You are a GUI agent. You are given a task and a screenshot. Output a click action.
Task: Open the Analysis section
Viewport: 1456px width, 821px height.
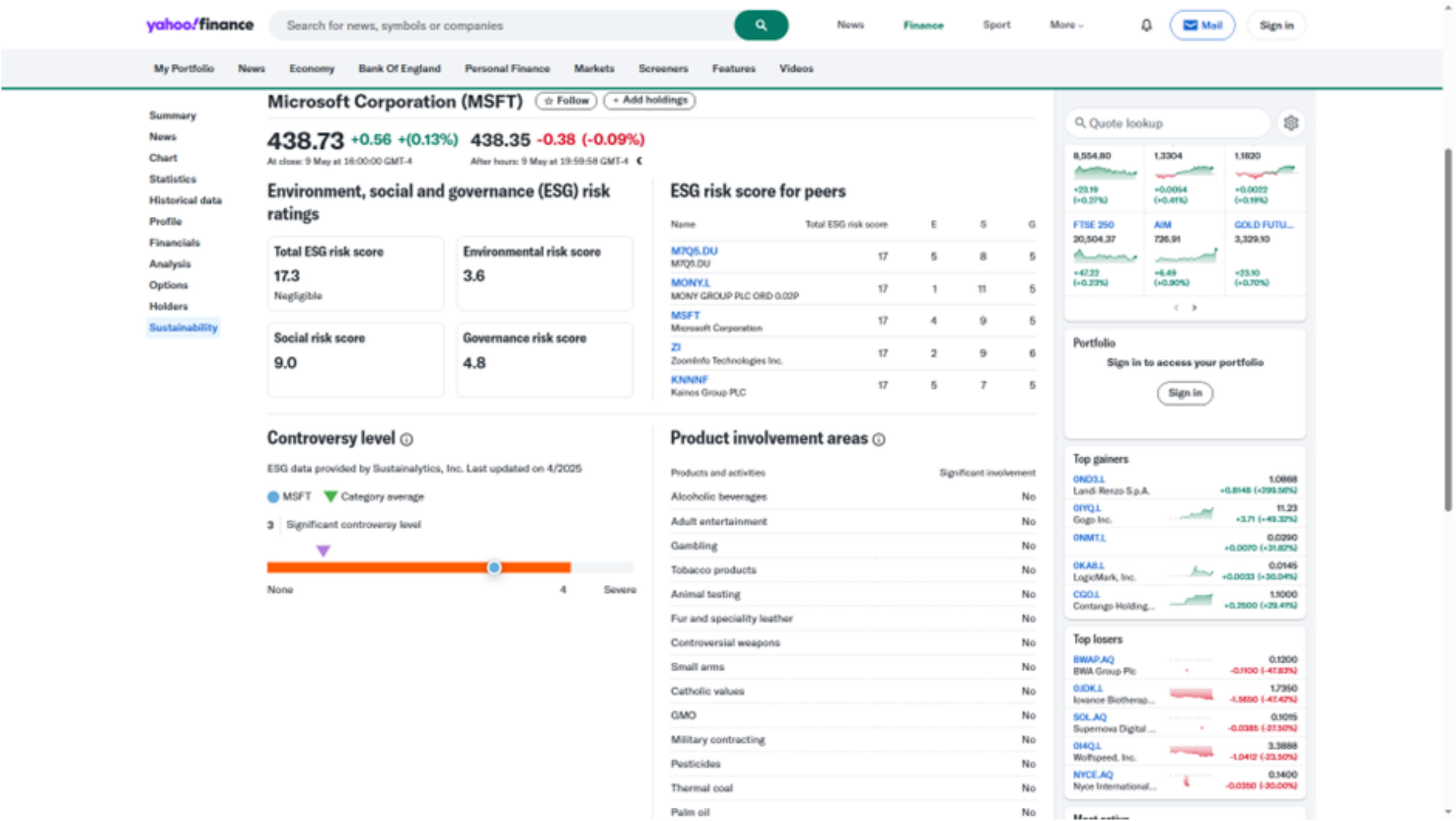click(170, 264)
